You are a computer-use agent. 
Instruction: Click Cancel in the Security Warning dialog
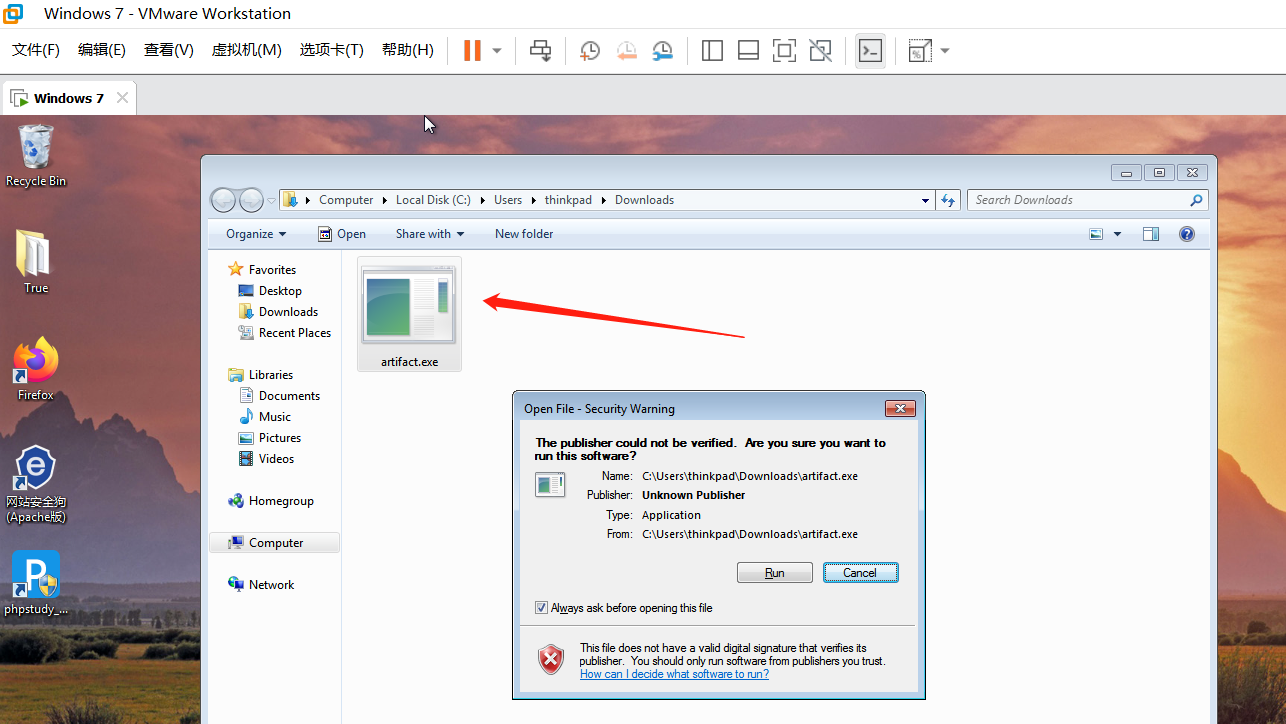(861, 573)
